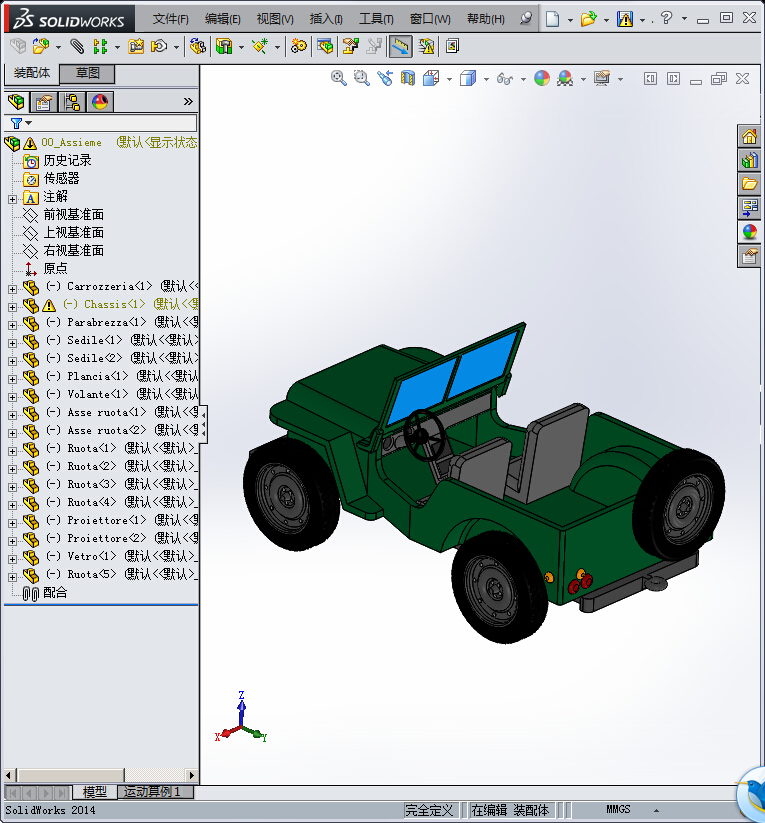Expand more panel tabs with double chevron

[188, 102]
